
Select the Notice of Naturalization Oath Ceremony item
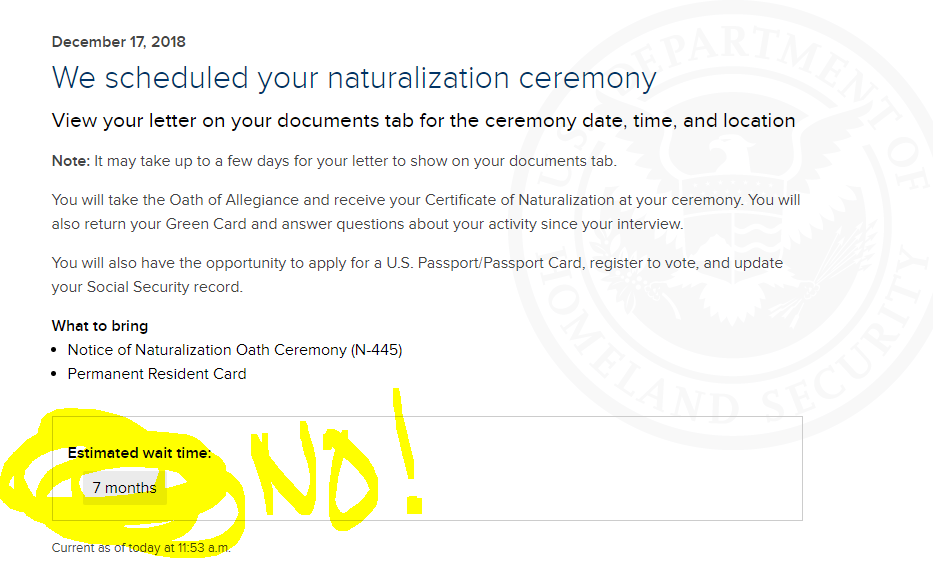(234, 350)
